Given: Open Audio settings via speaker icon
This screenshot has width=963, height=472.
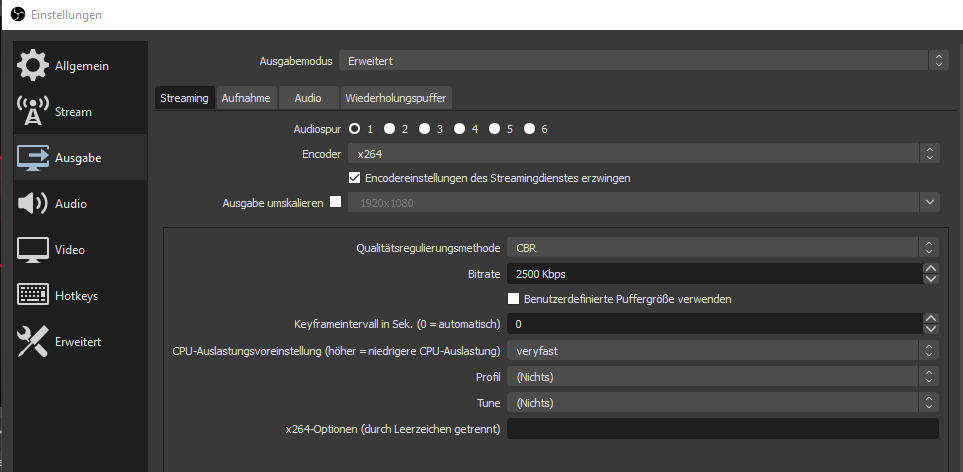Looking at the screenshot, I should click(33, 204).
